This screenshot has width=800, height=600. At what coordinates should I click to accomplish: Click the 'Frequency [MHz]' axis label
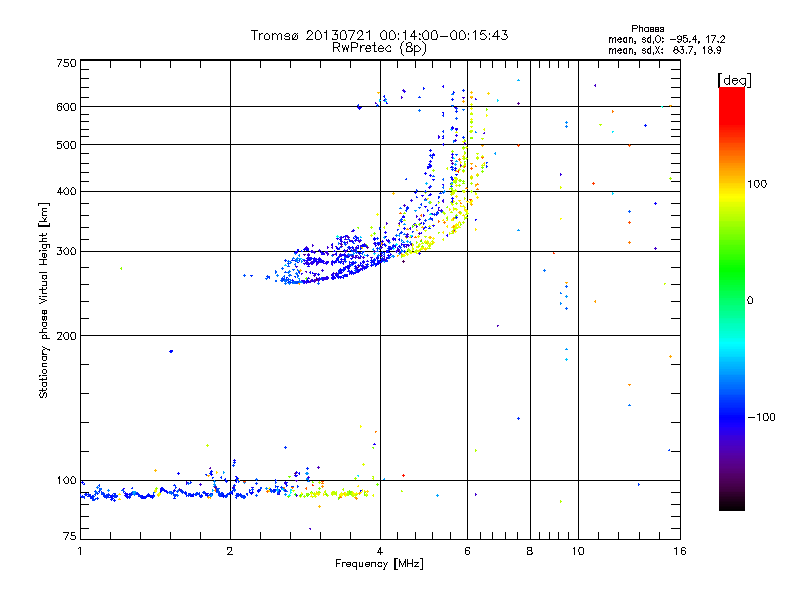coord(379,564)
